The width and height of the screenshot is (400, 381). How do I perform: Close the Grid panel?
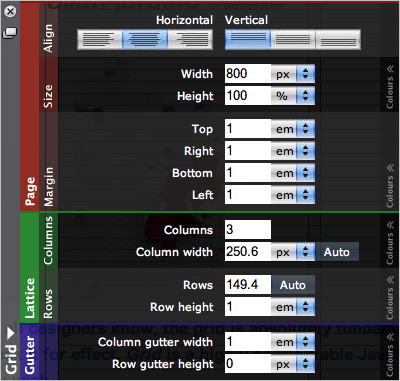pyautogui.click(x=10, y=12)
